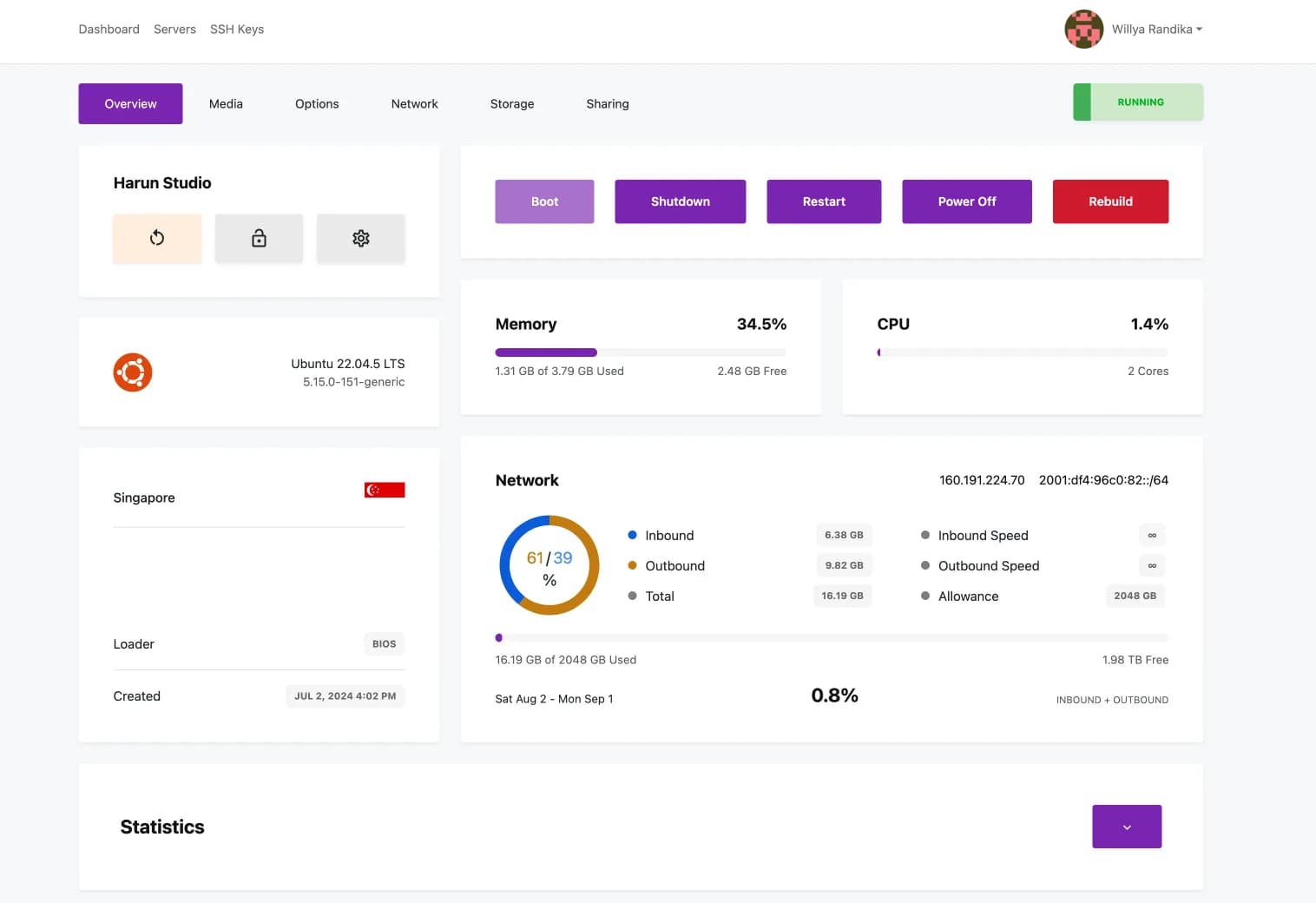
Task: Expand the Statistics section chevron
Action: tap(1126, 827)
